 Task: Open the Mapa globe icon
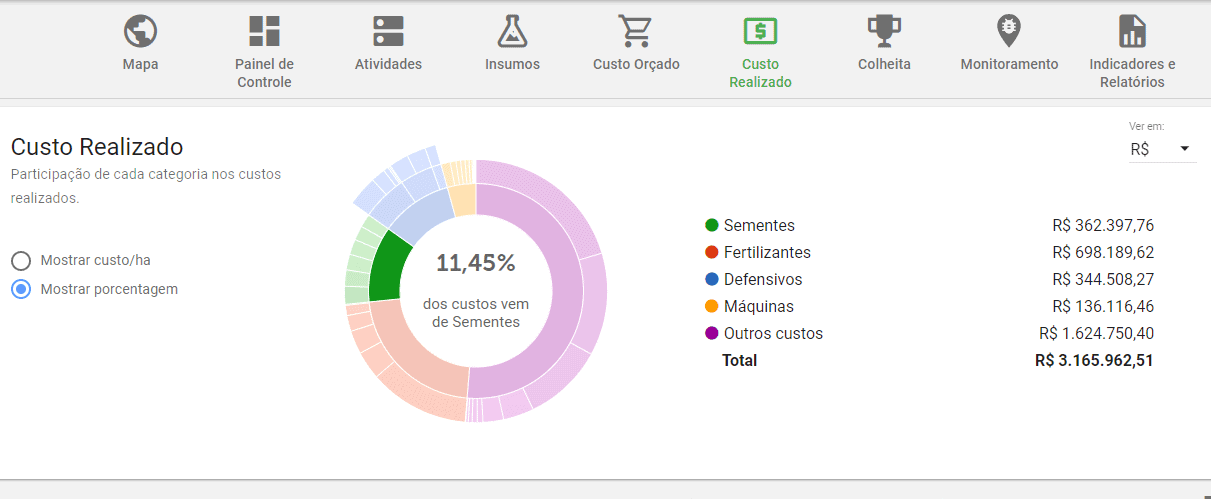(x=140, y=31)
